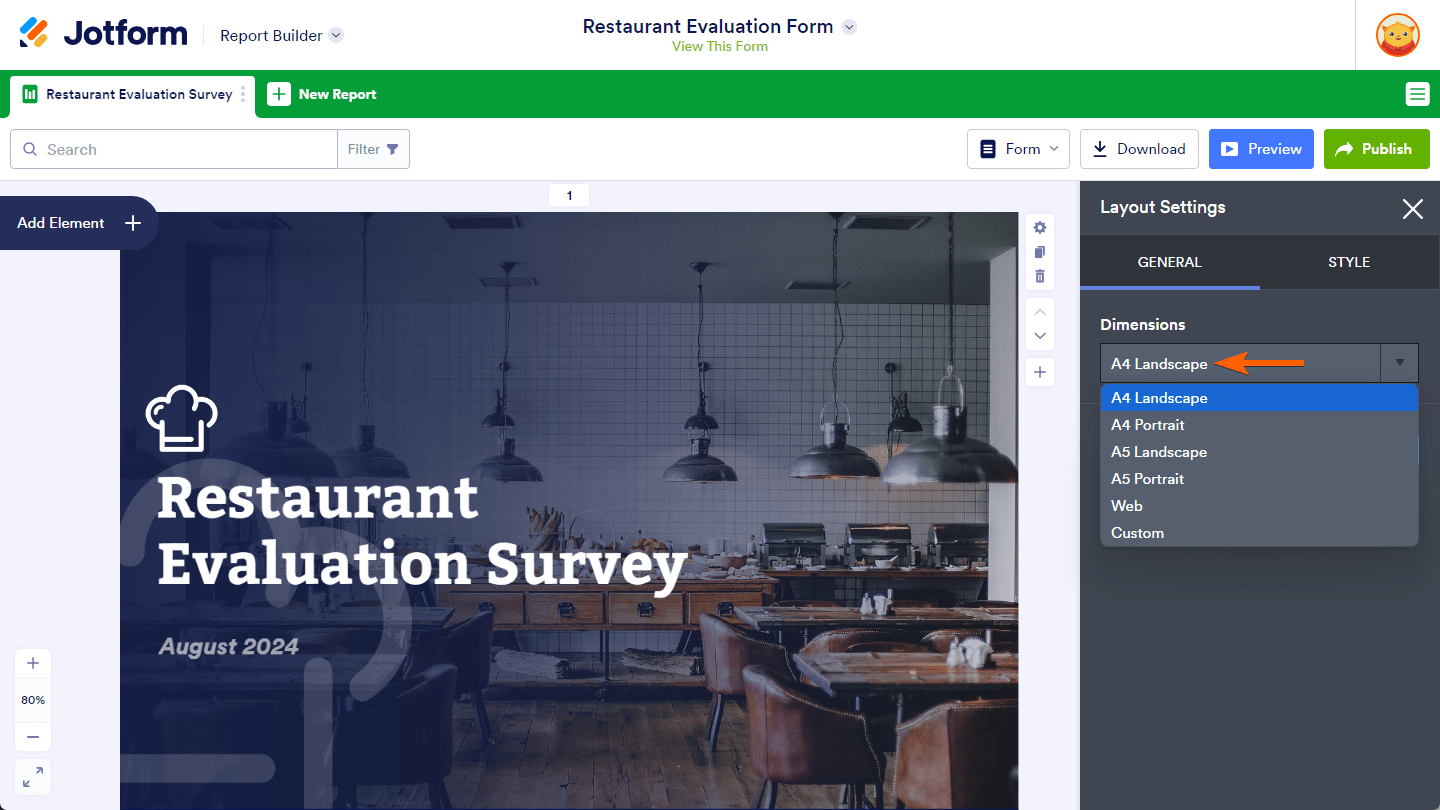Select A4 Portrait dimension option
The image size is (1440, 810).
[1148, 425]
